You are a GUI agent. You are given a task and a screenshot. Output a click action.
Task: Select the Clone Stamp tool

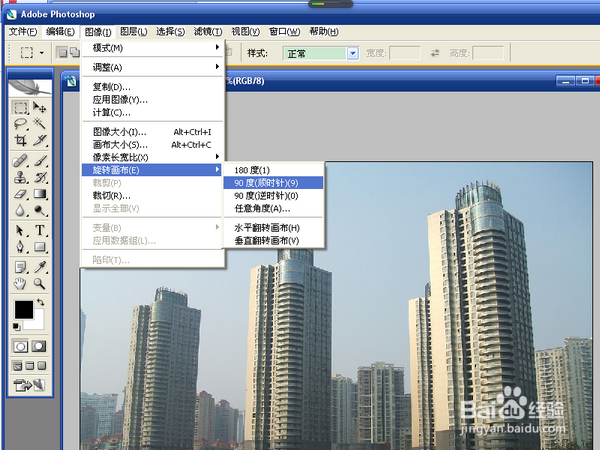click(21, 177)
